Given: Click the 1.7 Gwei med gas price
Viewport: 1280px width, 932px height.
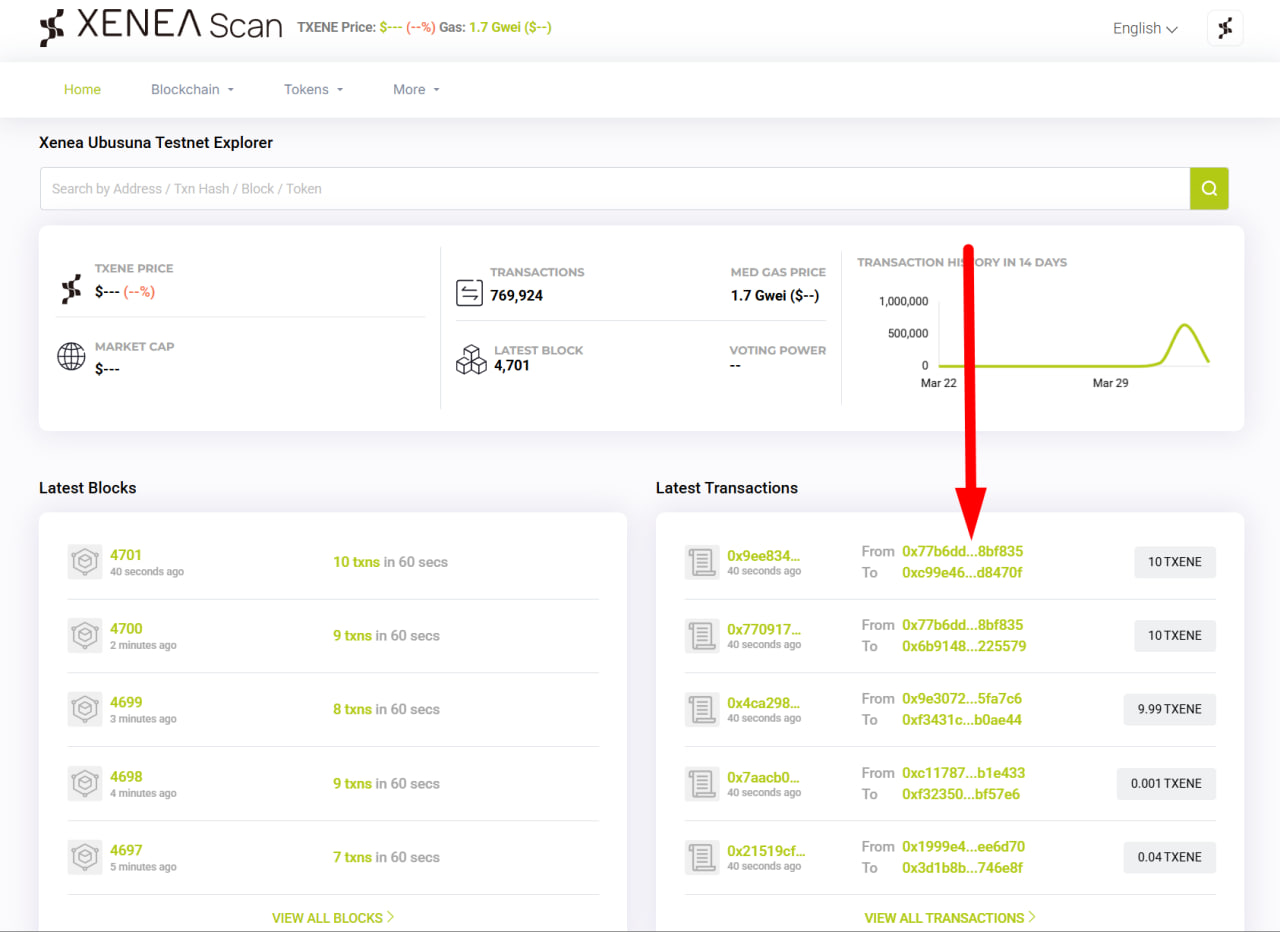Looking at the screenshot, I should (x=775, y=296).
